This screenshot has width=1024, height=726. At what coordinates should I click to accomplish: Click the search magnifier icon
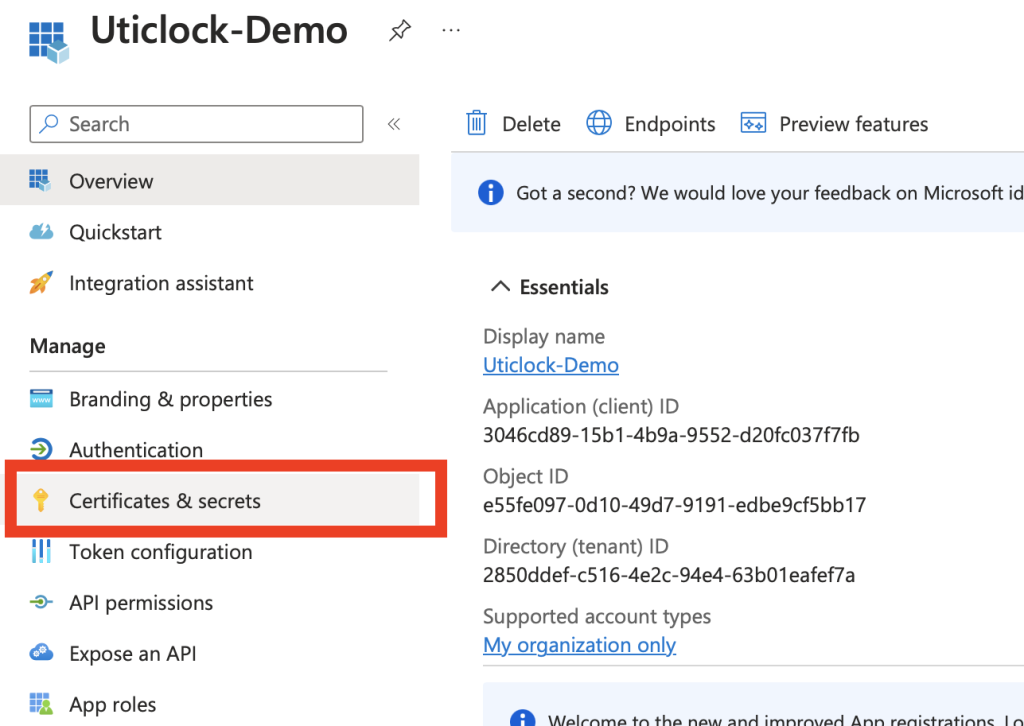click(x=49, y=124)
